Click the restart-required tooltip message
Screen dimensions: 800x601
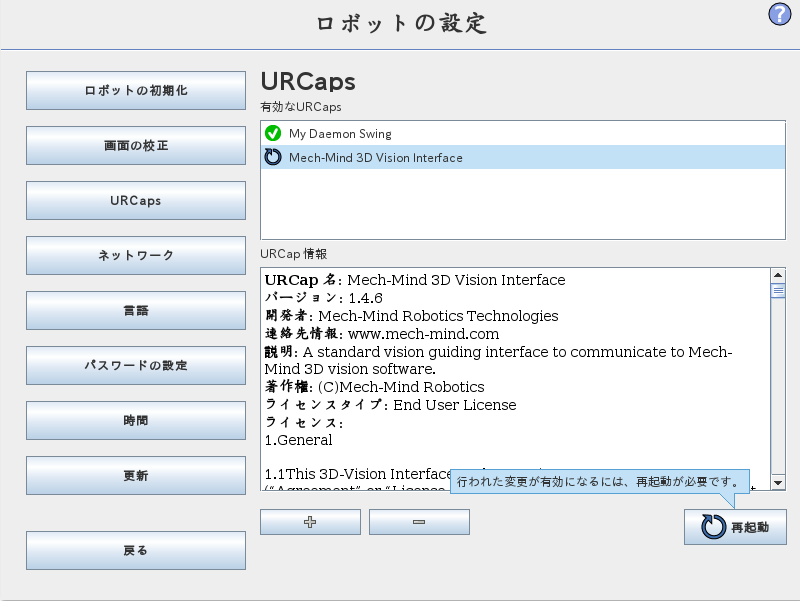(599, 481)
